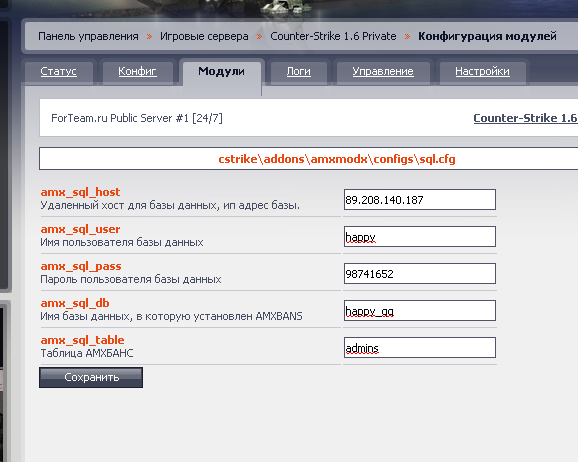Select the Модули tab

(x=221, y=72)
